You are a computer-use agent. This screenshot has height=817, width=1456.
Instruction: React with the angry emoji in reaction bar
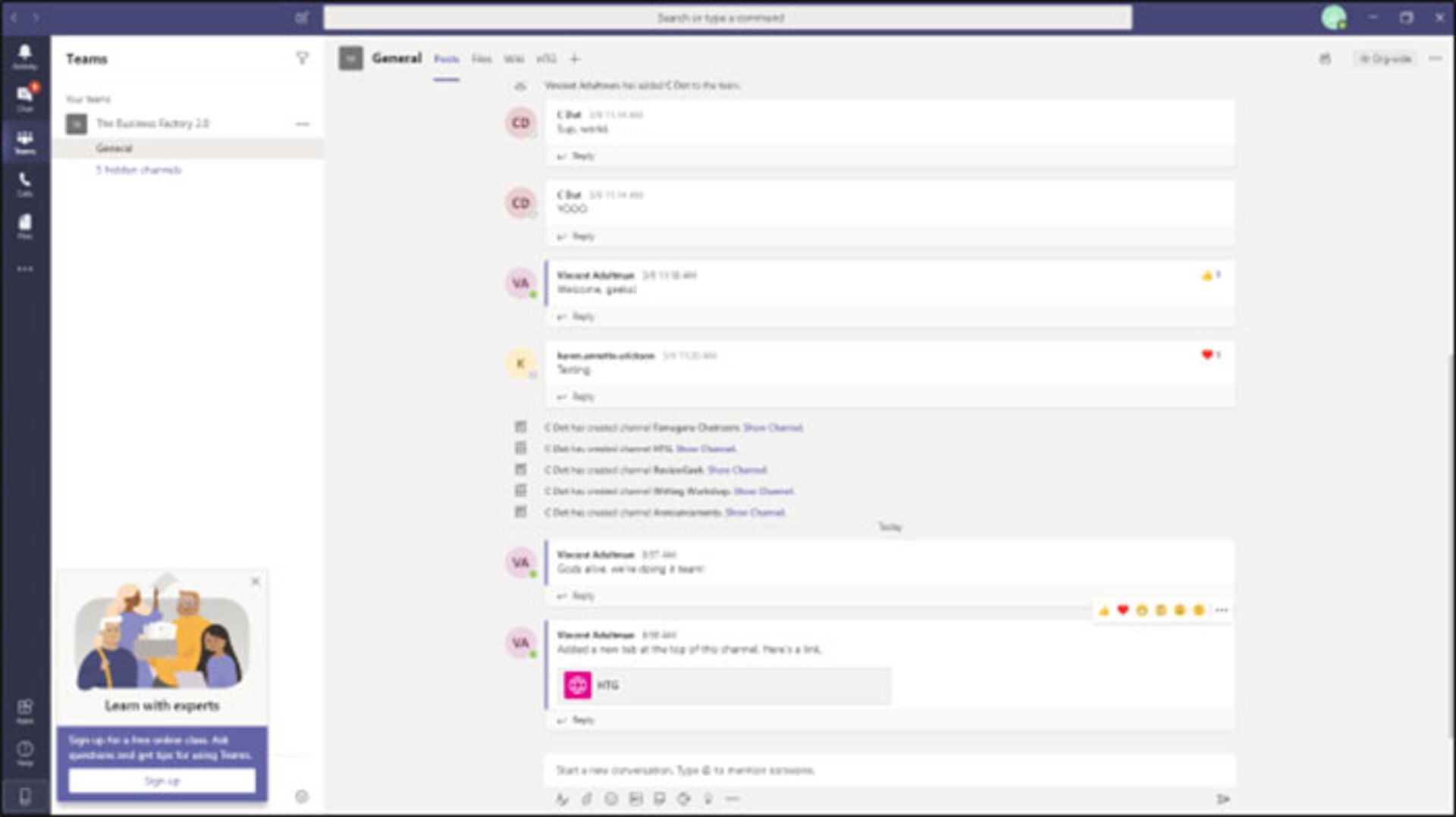coord(1198,610)
